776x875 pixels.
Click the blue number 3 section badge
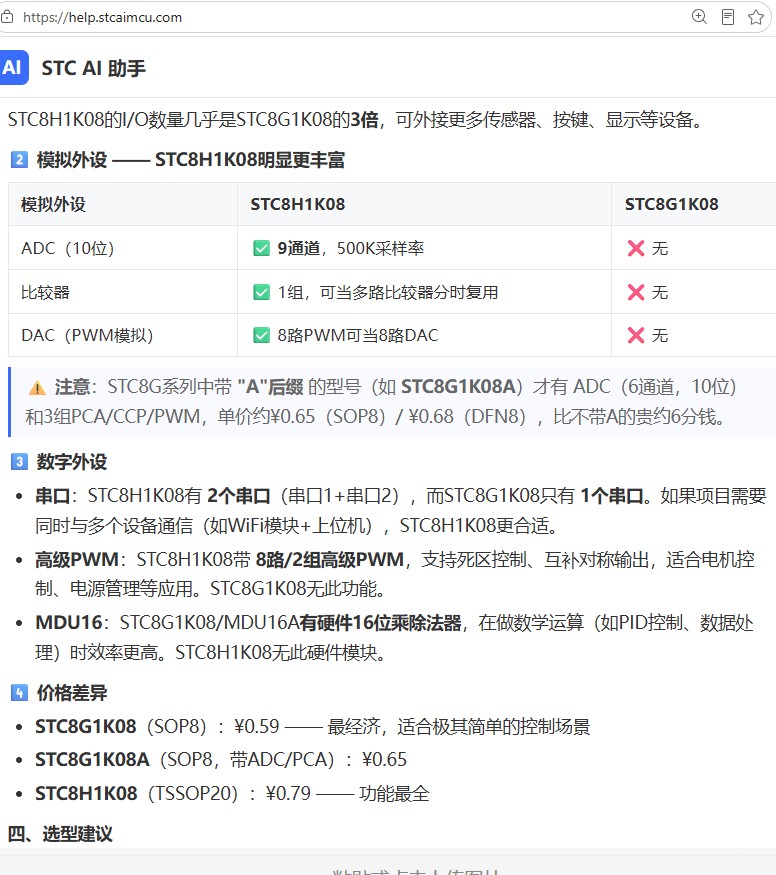[x=19, y=461]
